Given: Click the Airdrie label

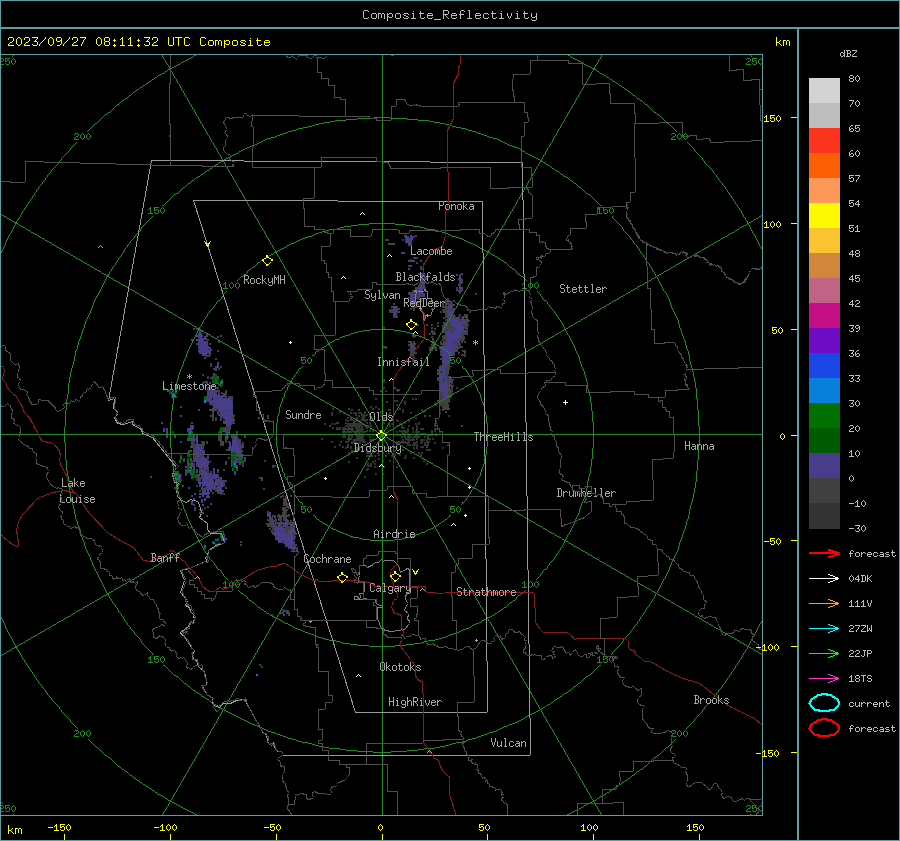Looking at the screenshot, I should [394, 534].
